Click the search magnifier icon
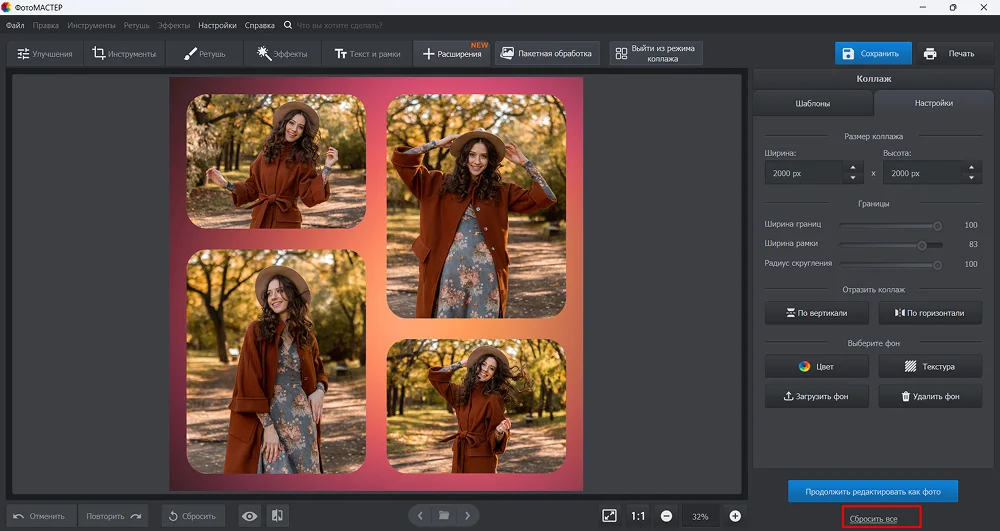 (288, 25)
